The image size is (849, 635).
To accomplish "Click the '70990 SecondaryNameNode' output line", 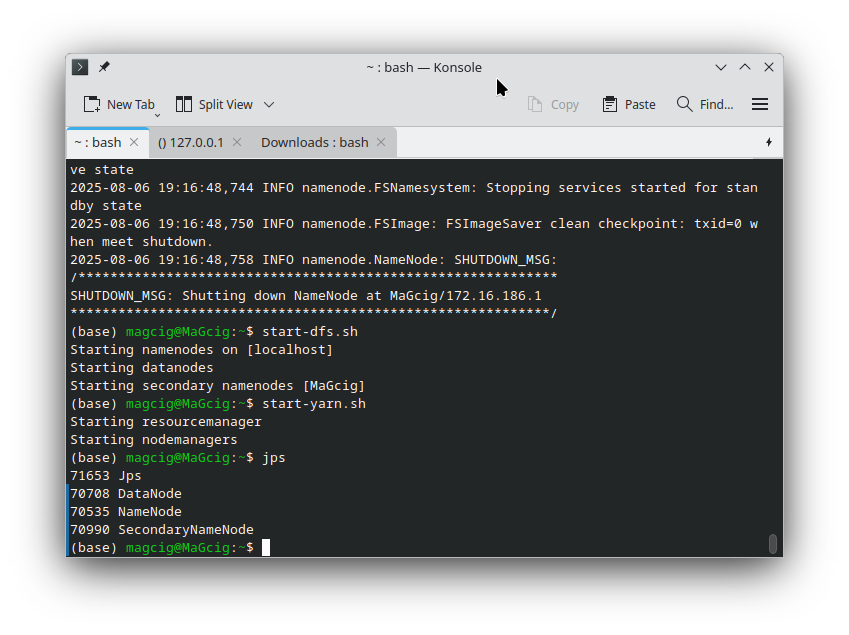I will click(162, 529).
